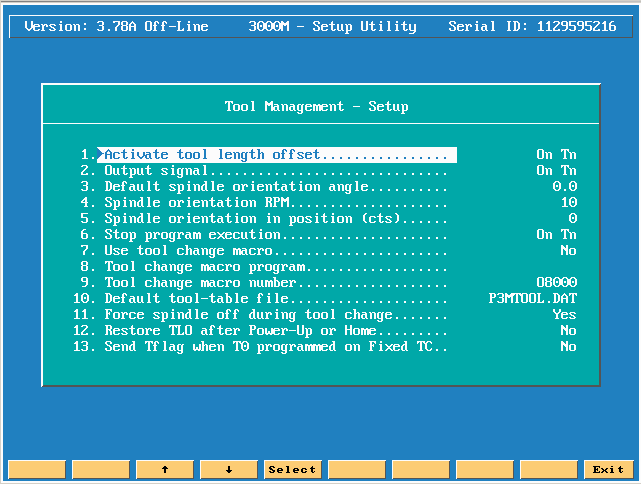Viewport: 641px width, 484px height.
Task: Click the value 0 for in position (cts)
Action: pos(573,219)
